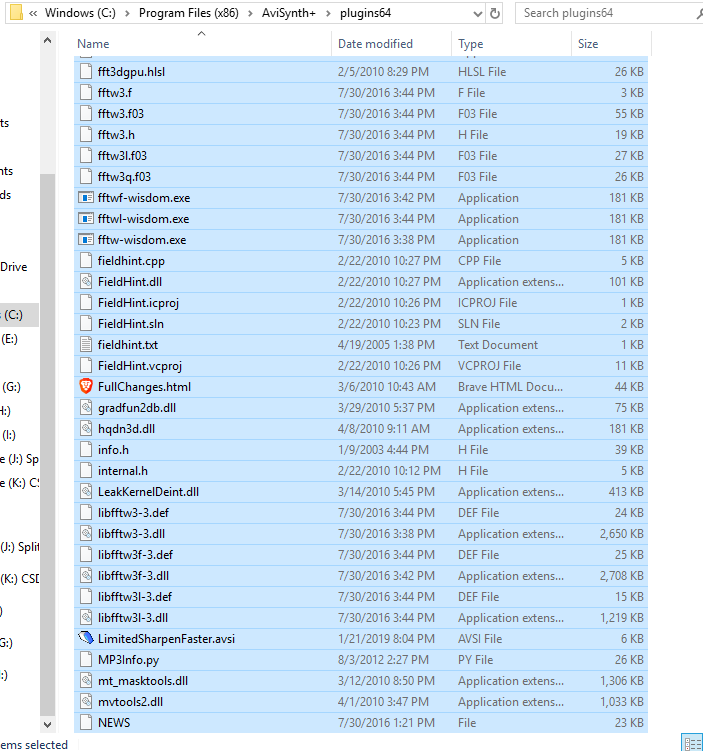Image resolution: width=703 pixels, height=751 pixels.
Task: Expand chevron after Program Files (x86)
Action: 250,13
